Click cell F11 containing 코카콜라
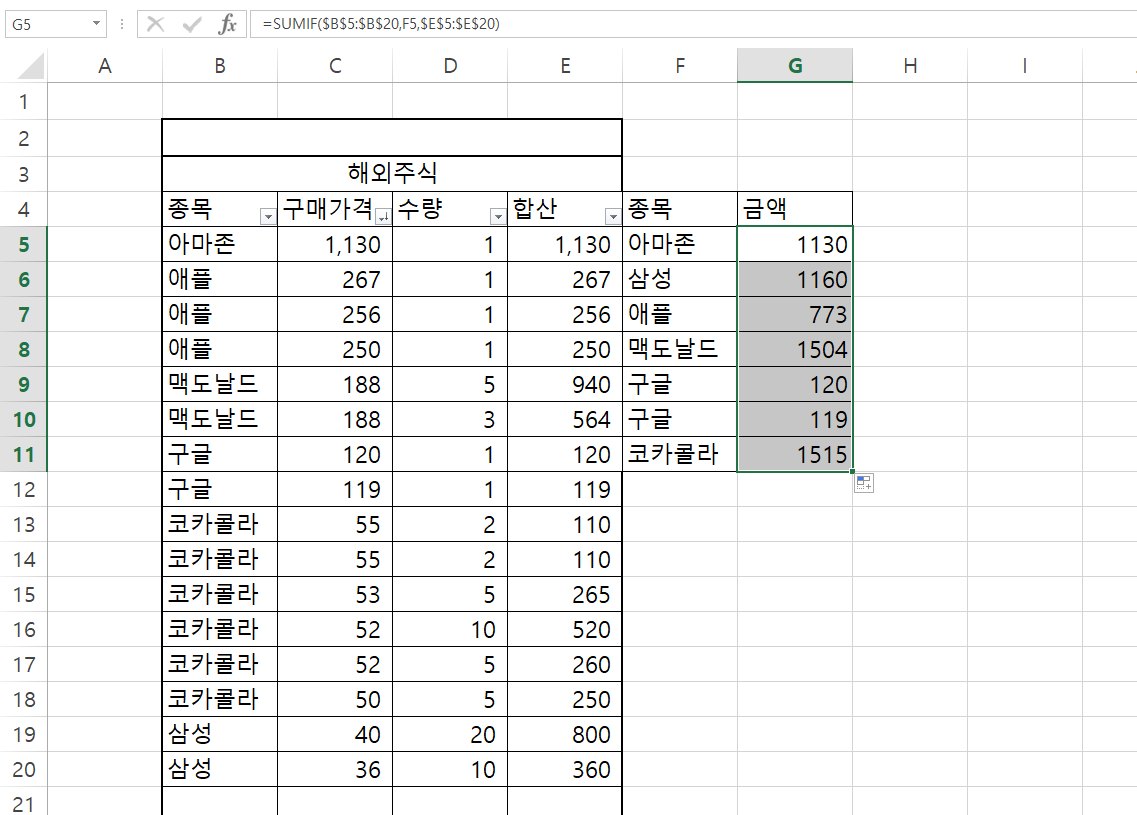The height and width of the screenshot is (815, 1137). coord(680,455)
